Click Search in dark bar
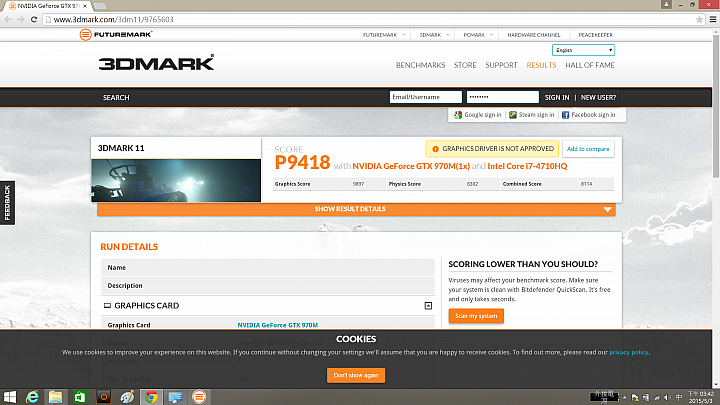The image size is (720, 405). pyautogui.click(x=116, y=97)
